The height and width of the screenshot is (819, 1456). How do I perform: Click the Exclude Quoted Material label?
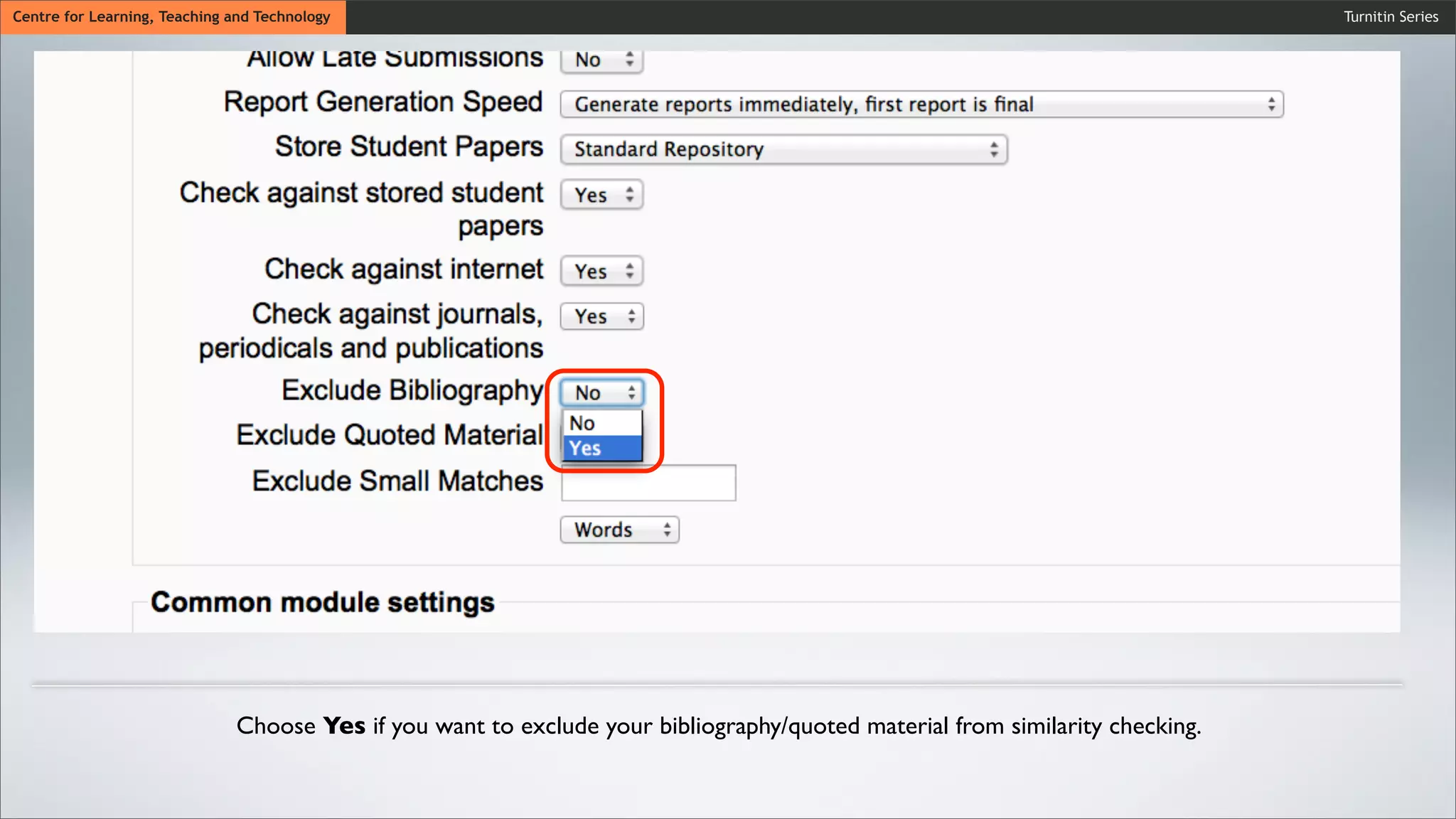coord(390,435)
